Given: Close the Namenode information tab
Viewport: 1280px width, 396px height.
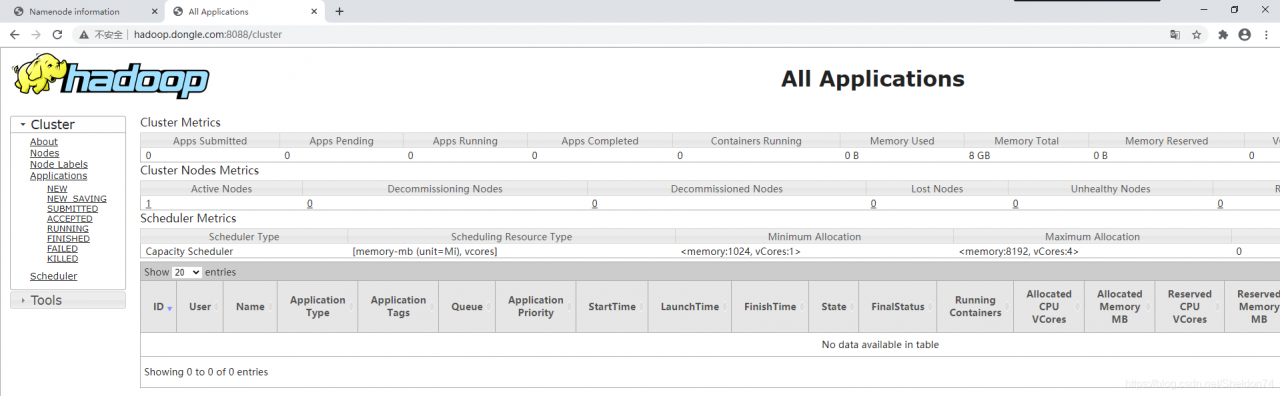Looking at the screenshot, I should tap(154, 11).
